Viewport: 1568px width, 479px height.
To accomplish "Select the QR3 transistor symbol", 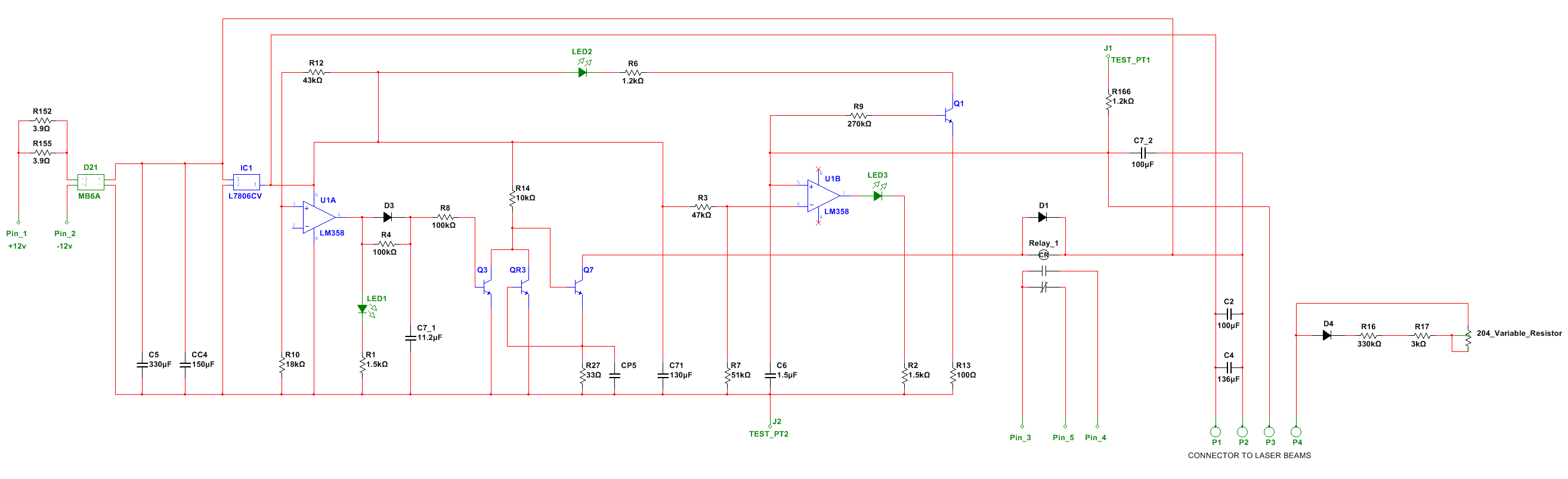I will click(524, 288).
